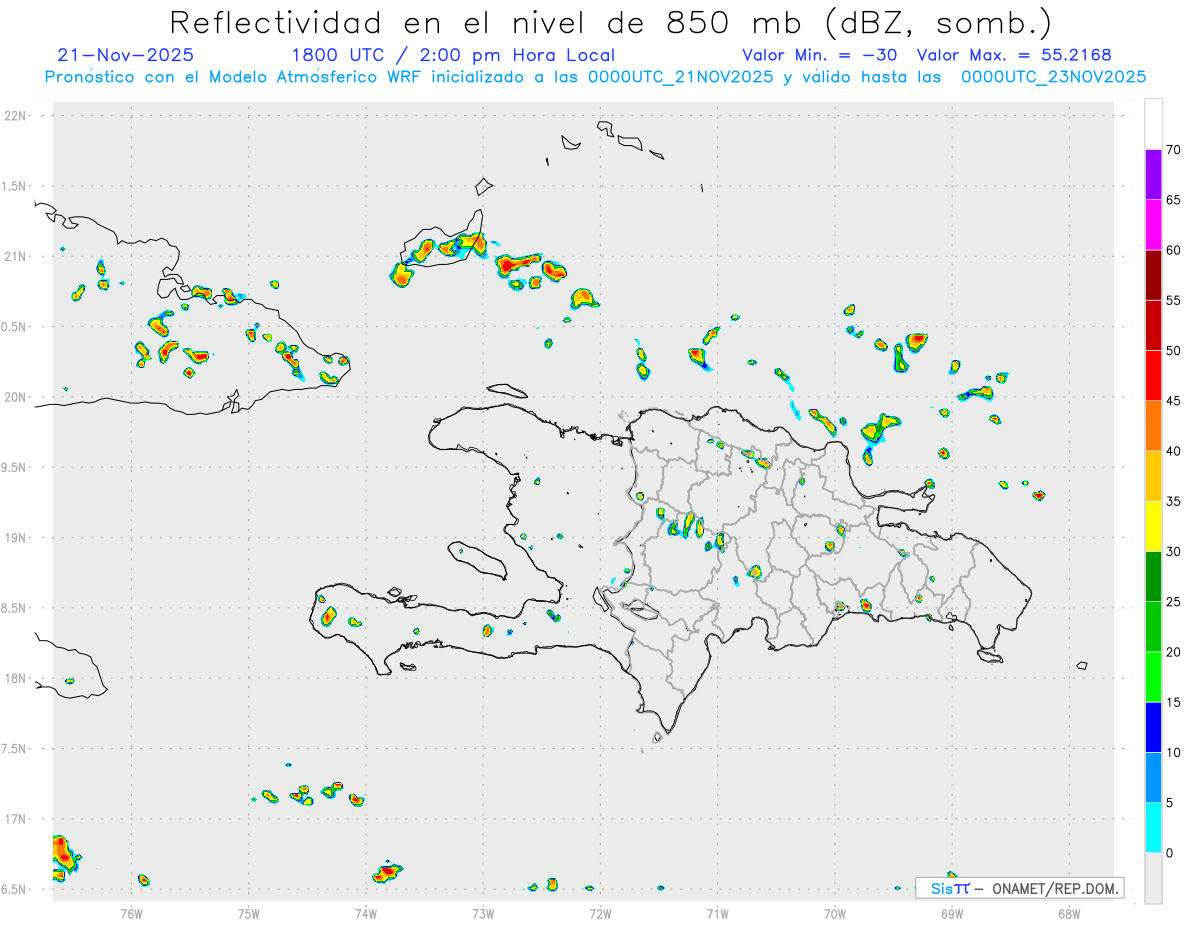Select the date label '21-Nov-2025'
Screen dimensions: 1200x927
coord(125,55)
